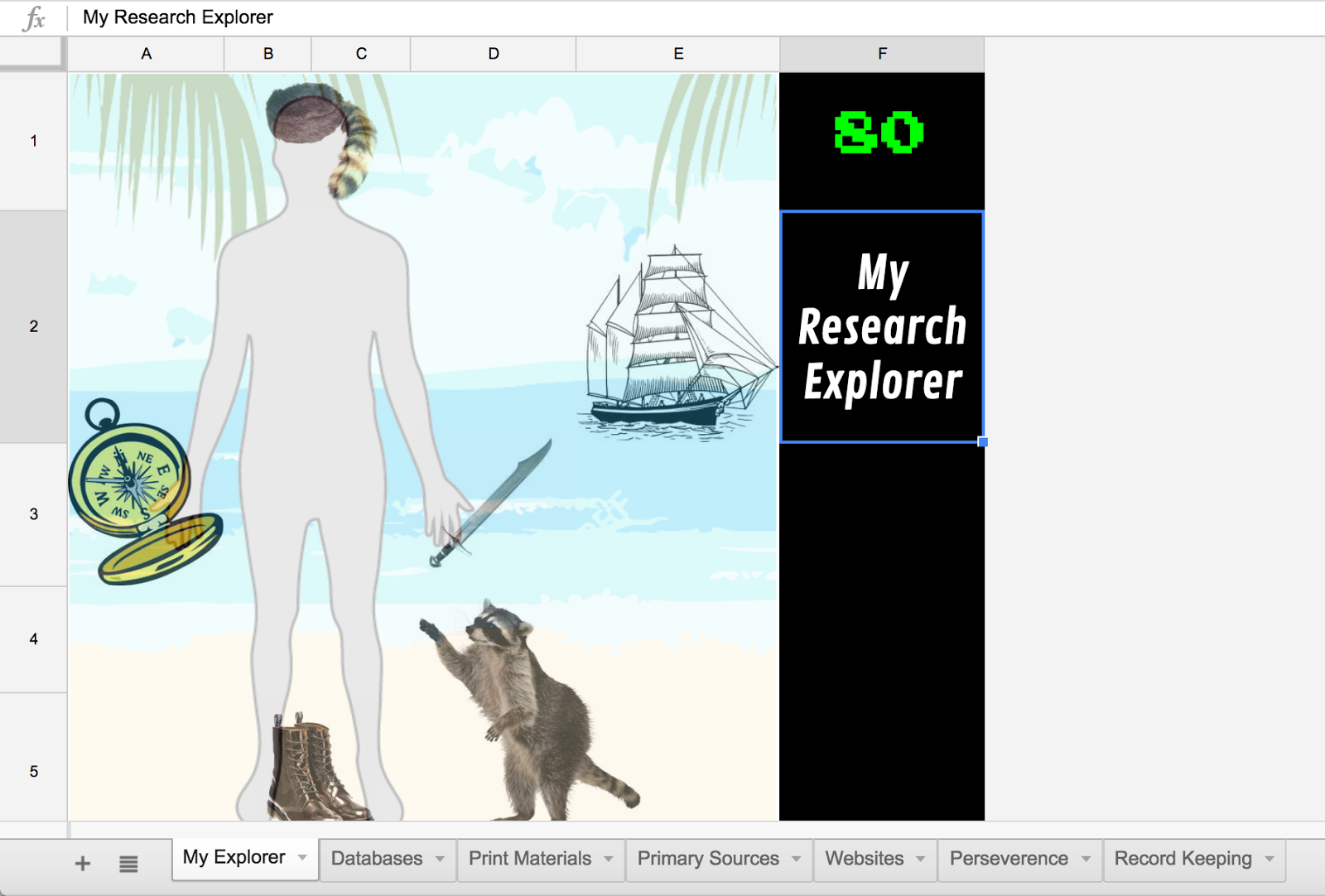1325x896 pixels.
Task: Expand the Databases tab dropdown arrow
Action: pyautogui.click(x=440, y=859)
